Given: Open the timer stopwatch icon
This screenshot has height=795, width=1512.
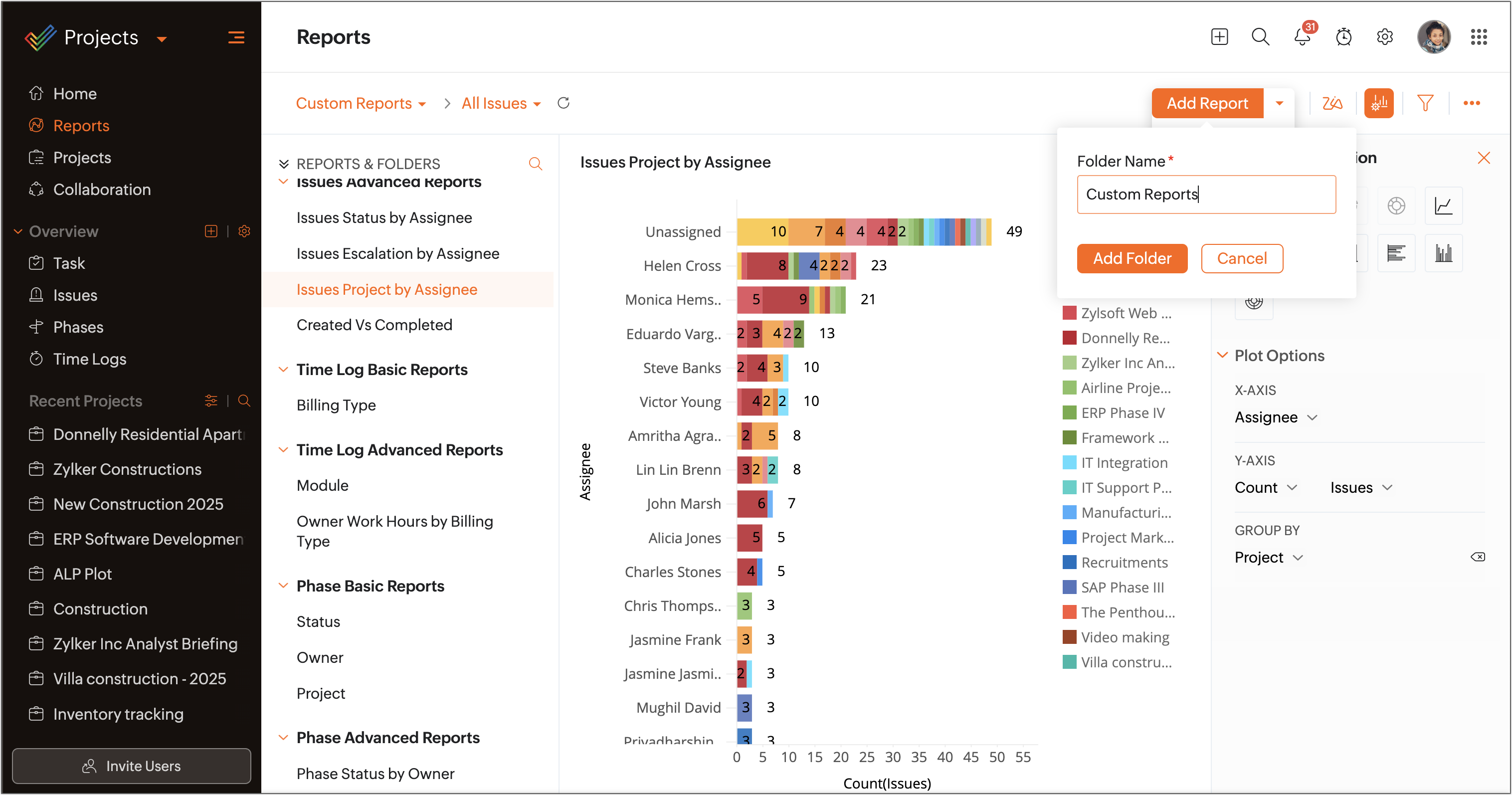Looking at the screenshot, I should (1343, 37).
